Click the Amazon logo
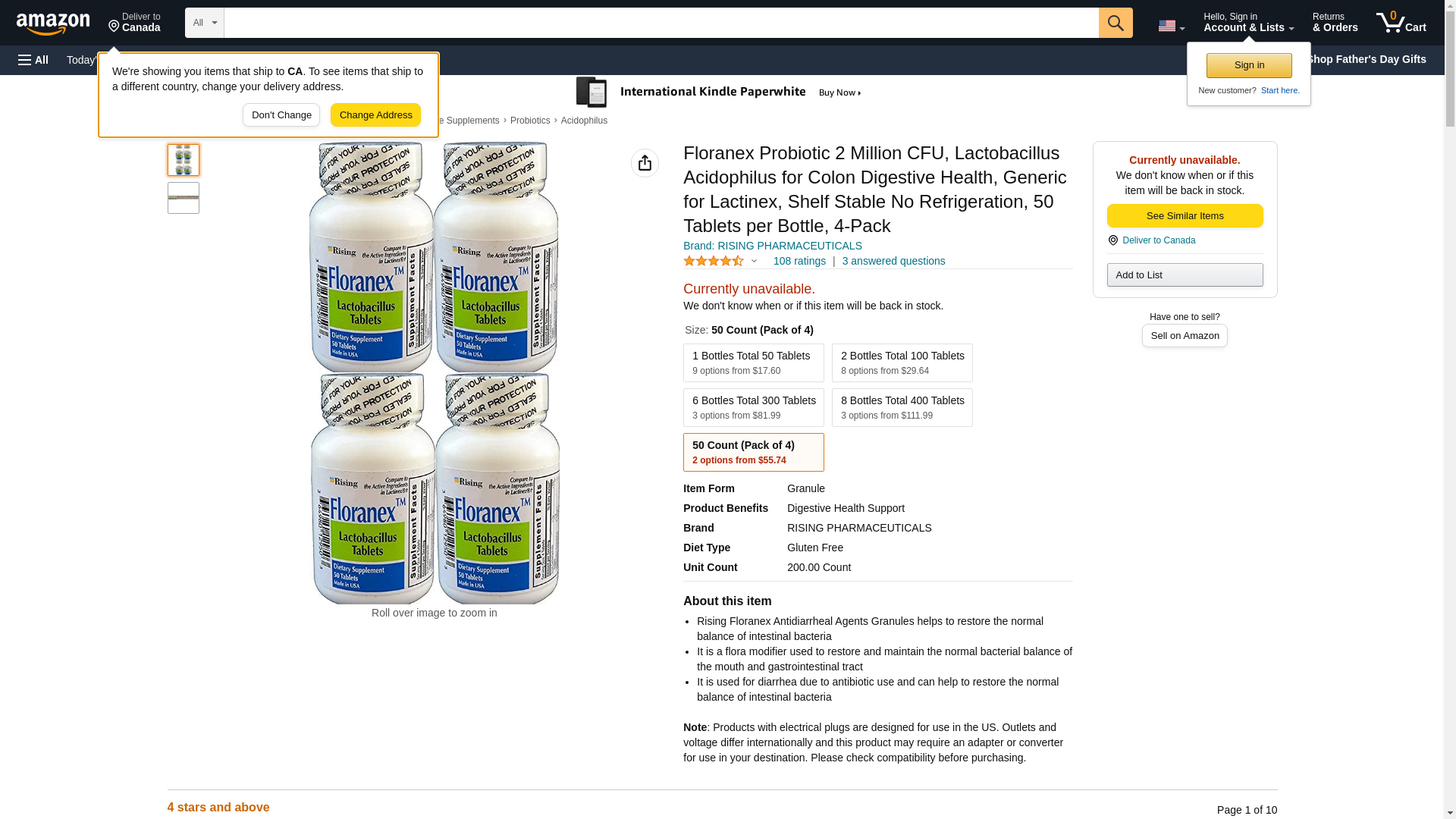The image size is (1456, 819). [x=53, y=24]
